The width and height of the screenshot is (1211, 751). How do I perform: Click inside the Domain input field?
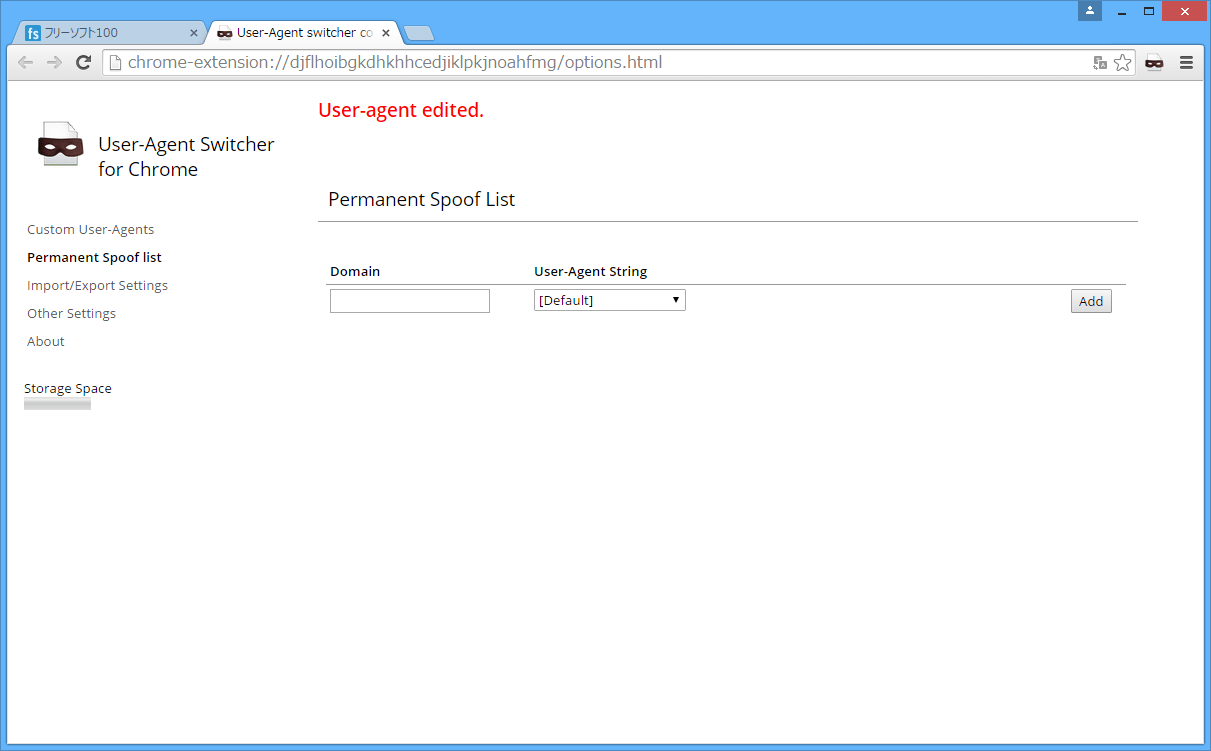click(409, 300)
